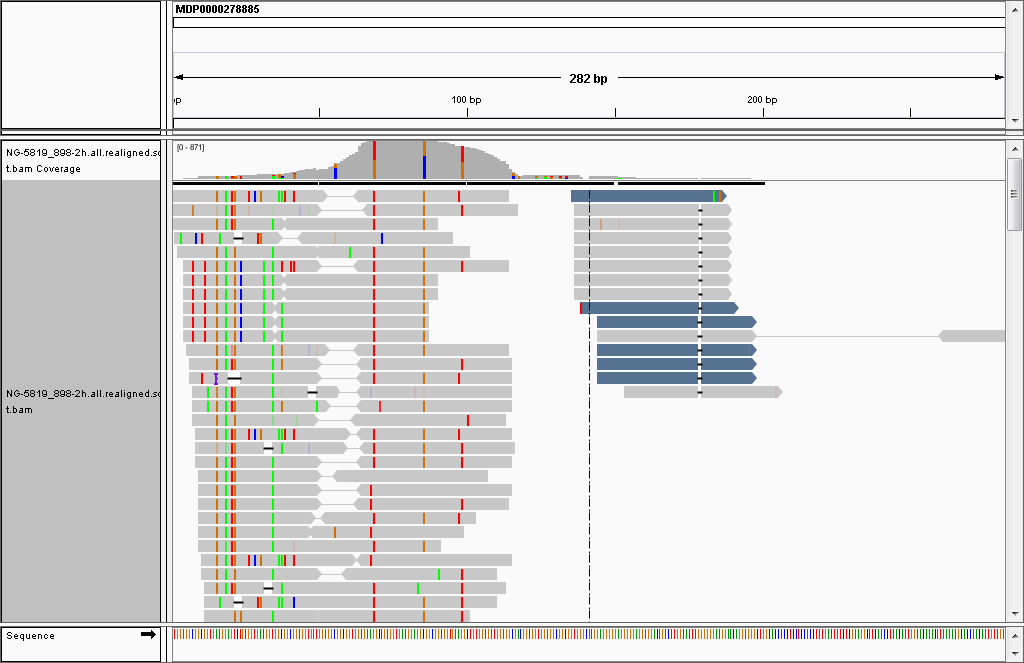The image size is (1024, 663).
Task: Click scroll-down arrow in Sequence panel
Action: pyautogui.click(x=1015, y=652)
